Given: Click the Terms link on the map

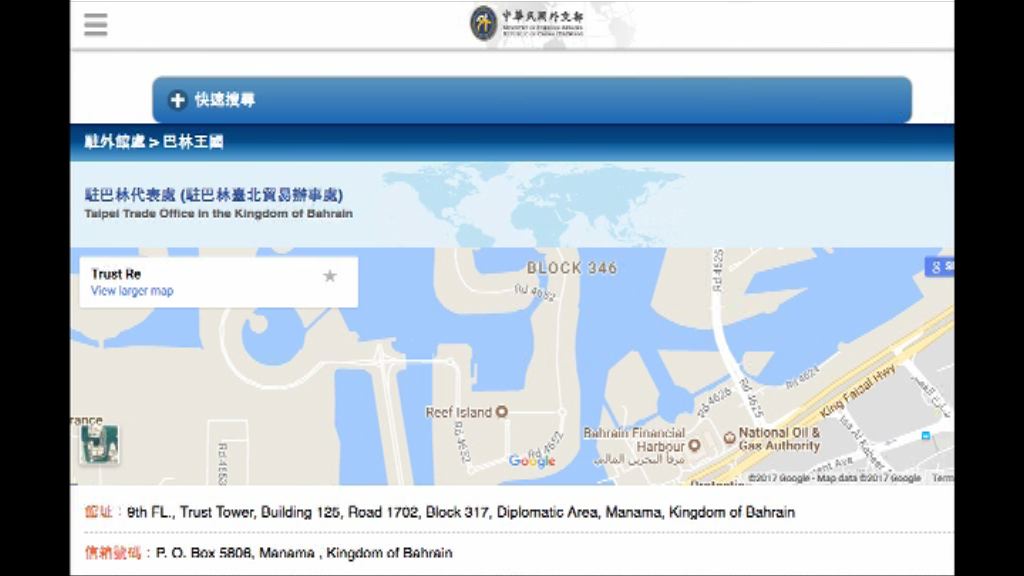Looking at the screenshot, I should (x=945, y=477).
